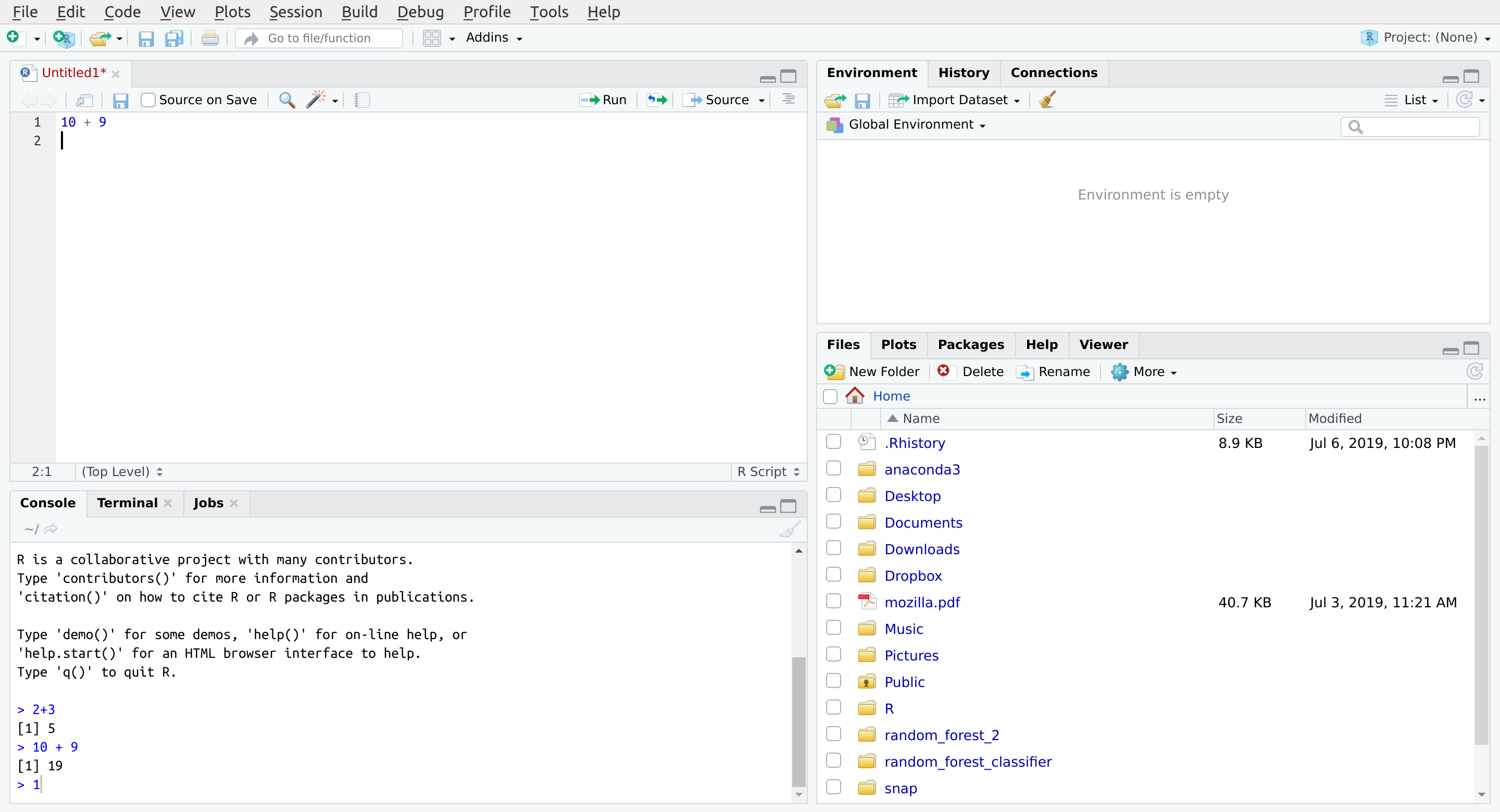The height and width of the screenshot is (812, 1500).
Task: Click the Delete button in Files pane
Action: click(x=971, y=372)
